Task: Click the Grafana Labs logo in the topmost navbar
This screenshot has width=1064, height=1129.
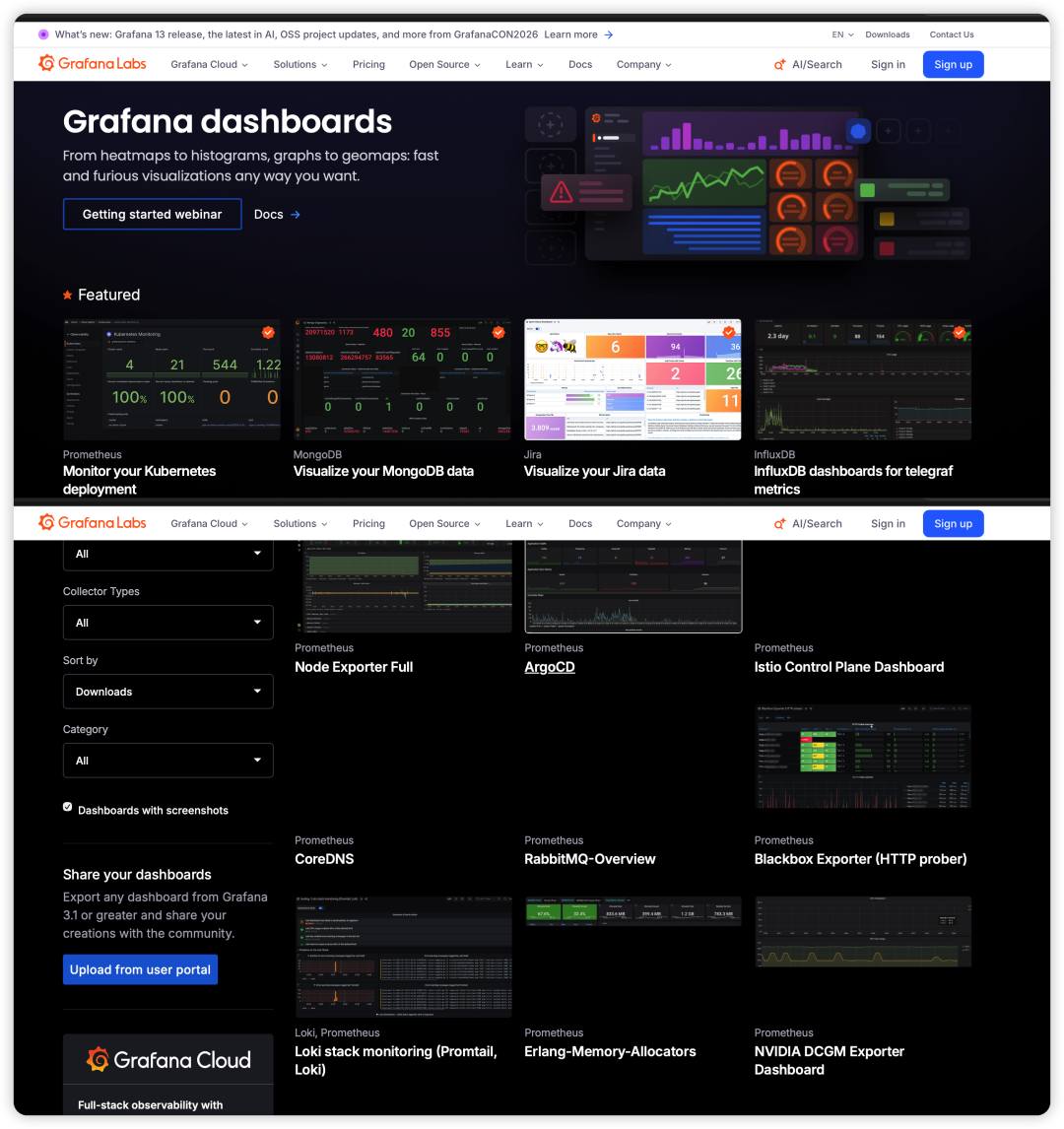Action: coord(93,63)
